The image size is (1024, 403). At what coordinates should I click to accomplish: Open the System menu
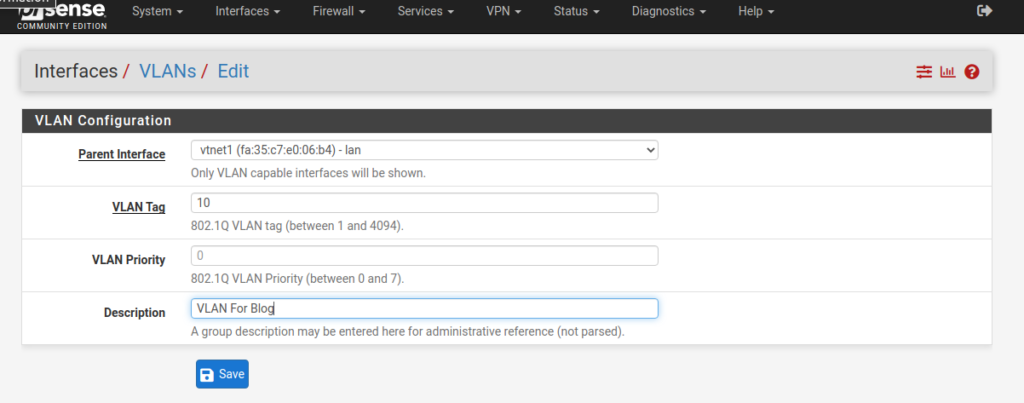(x=158, y=12)
